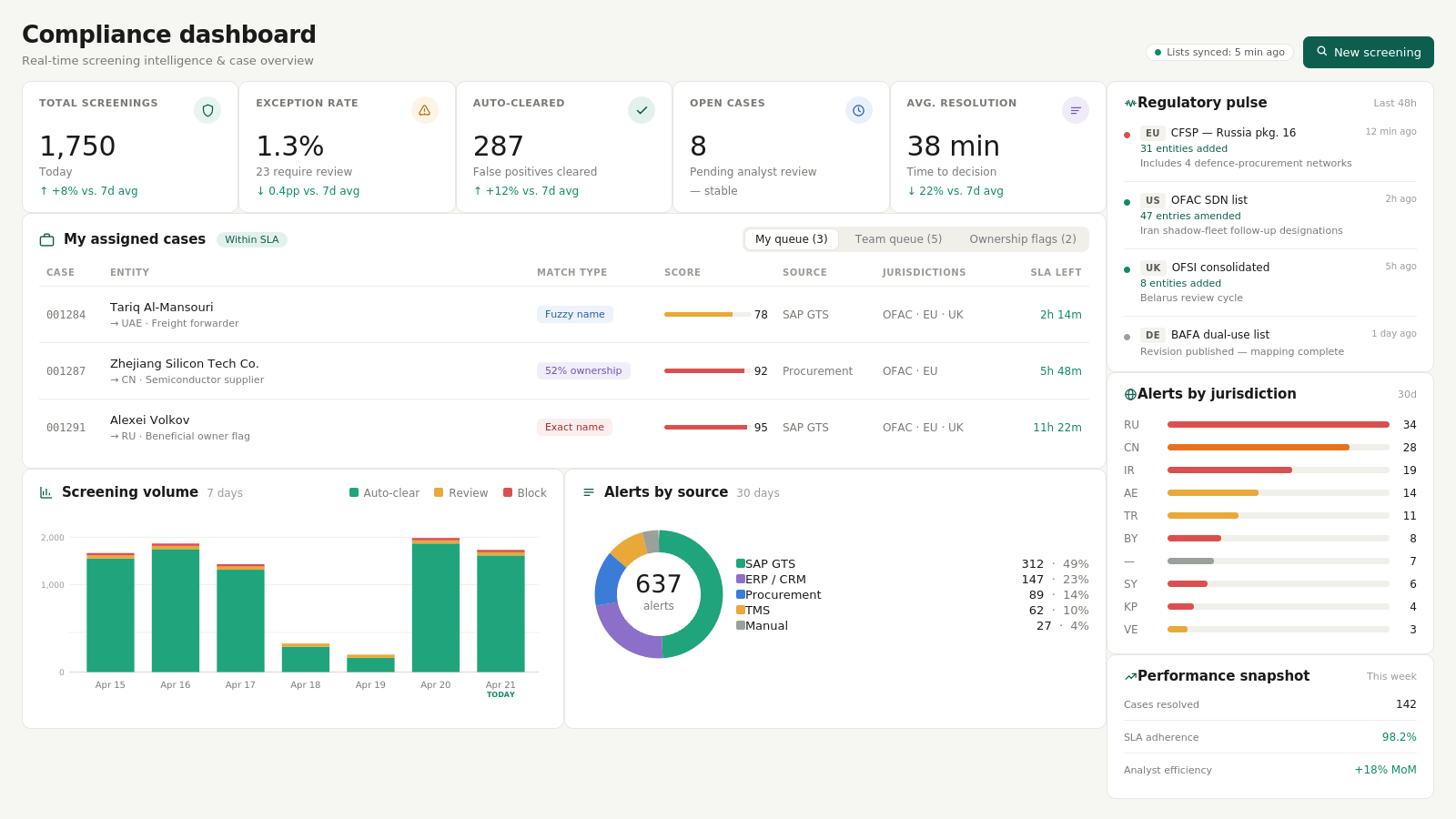
Task: Click the SAP GTS legend swatch
Action: coord(741,564)
